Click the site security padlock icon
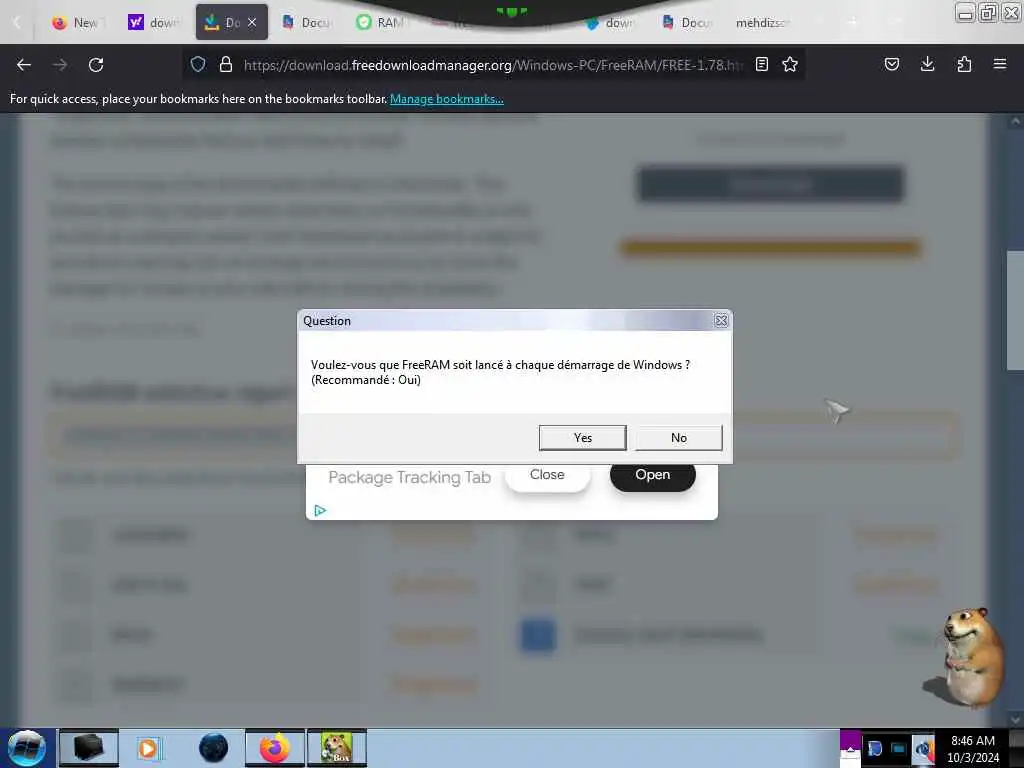This screenshot has height=768, width=1024. coord(226,64)
